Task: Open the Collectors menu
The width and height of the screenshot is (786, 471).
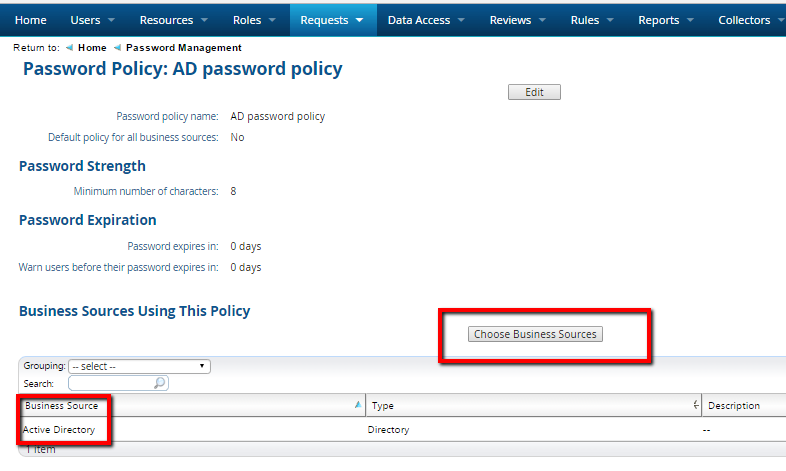Action: [x=751, y=20]
